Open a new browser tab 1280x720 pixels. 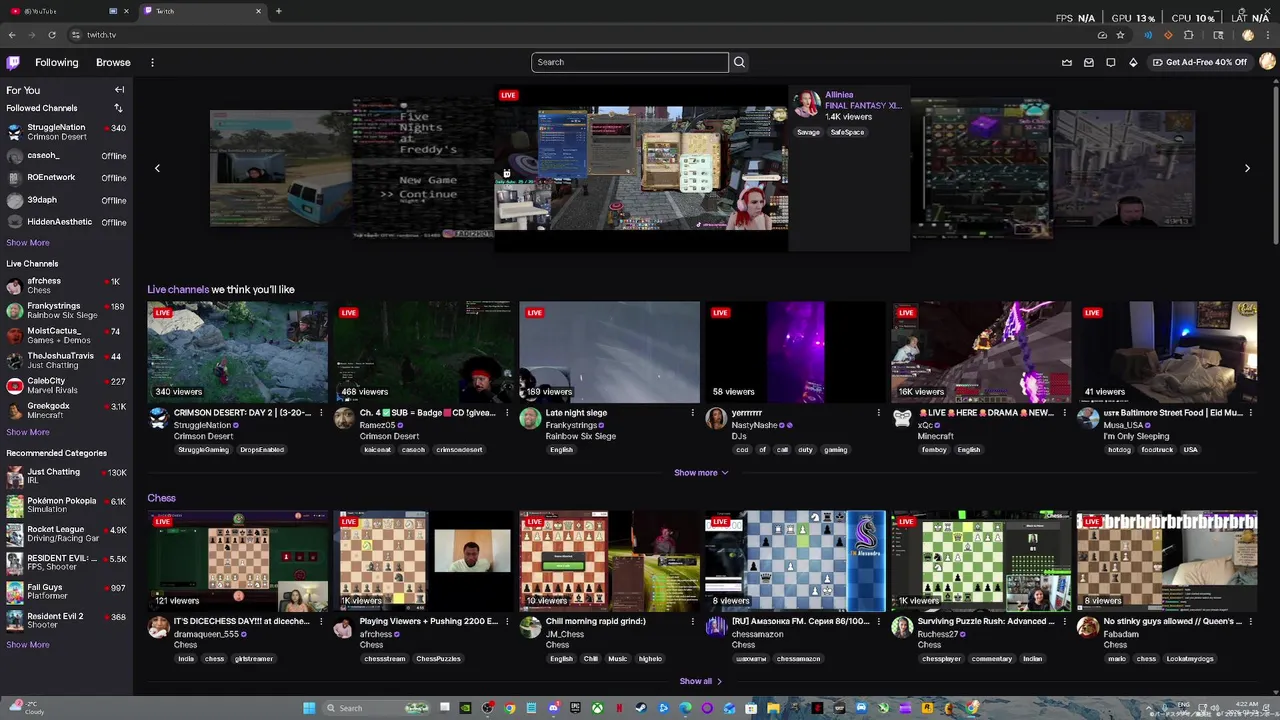[278, 11]
